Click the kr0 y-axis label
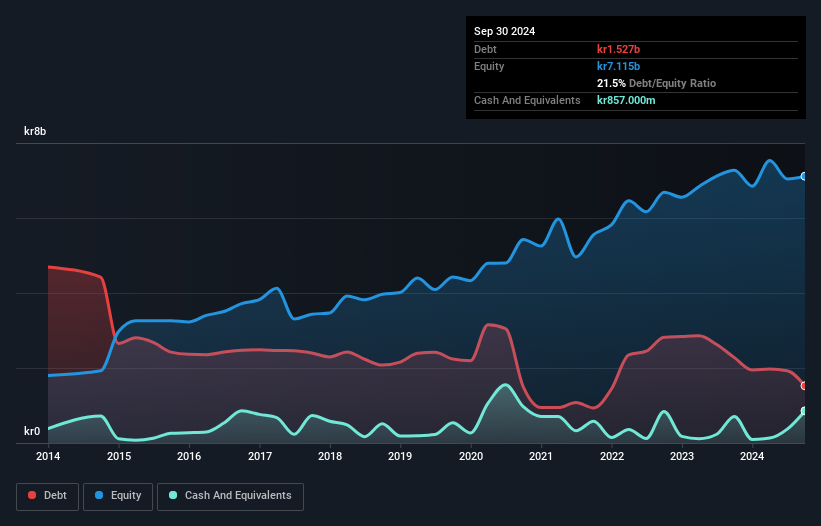Viewport: 821px width, 526px height. 32,431
